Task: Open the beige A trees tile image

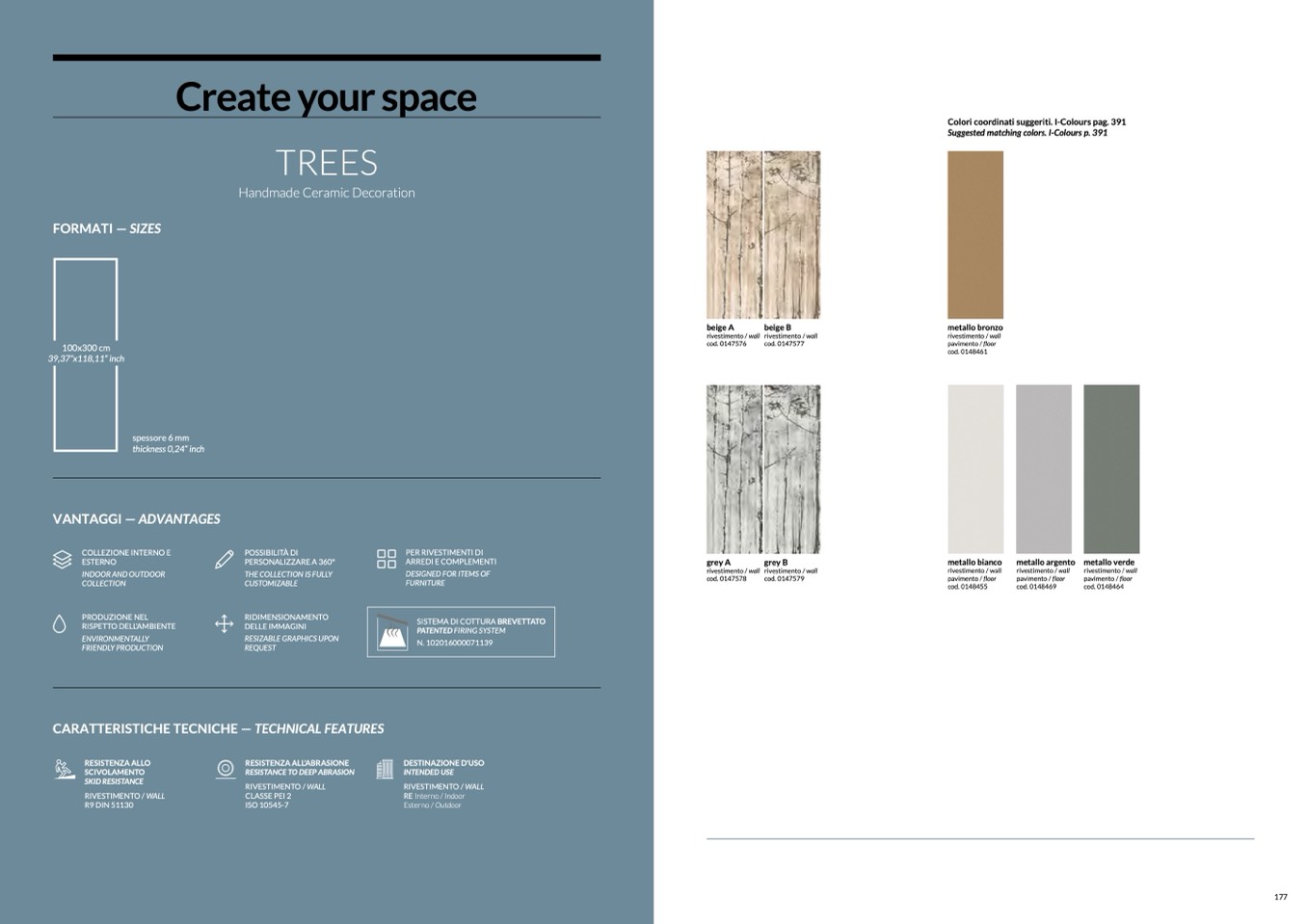Action: (734, 234)
